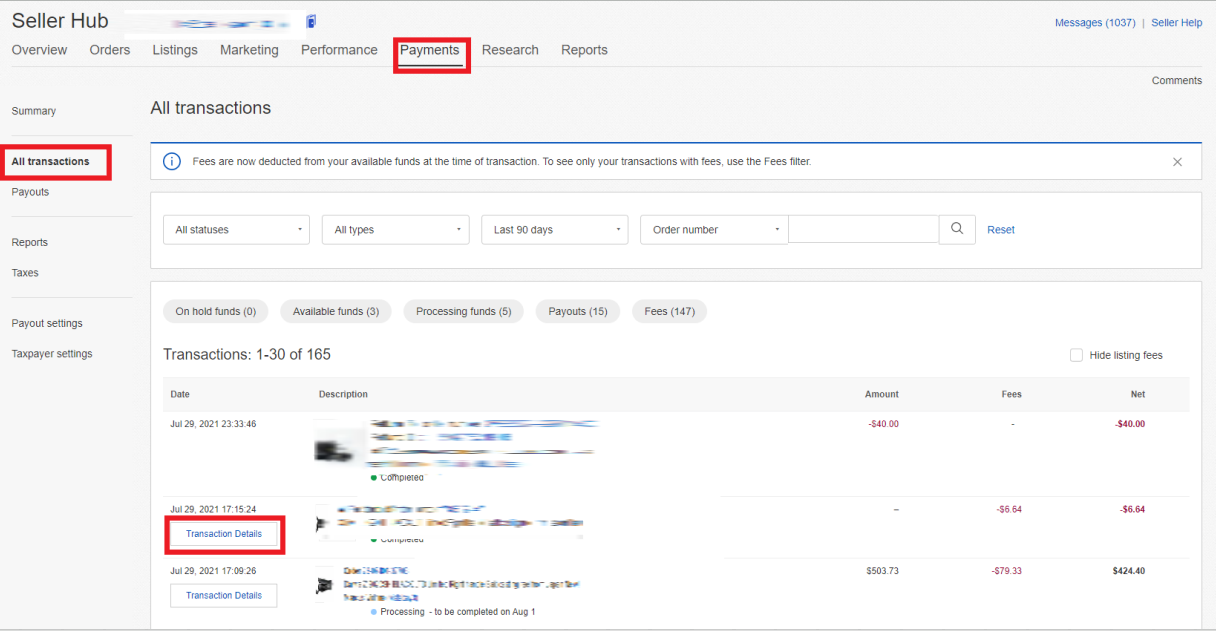
Task: Open the Reports tab in top navigation
Action: [x=584, y=50]
